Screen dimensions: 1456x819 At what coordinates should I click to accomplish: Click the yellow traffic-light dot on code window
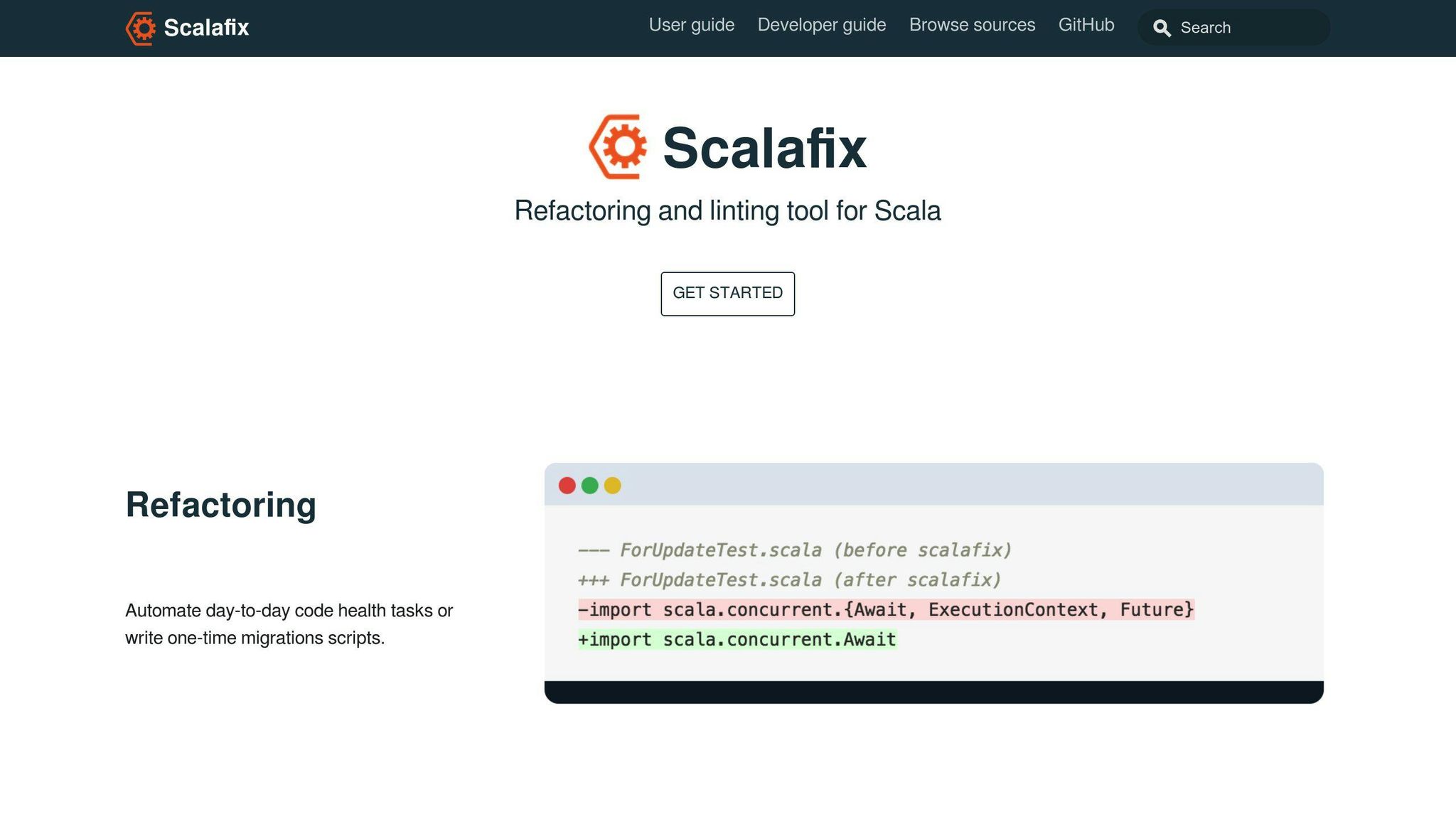click(611, 485)
